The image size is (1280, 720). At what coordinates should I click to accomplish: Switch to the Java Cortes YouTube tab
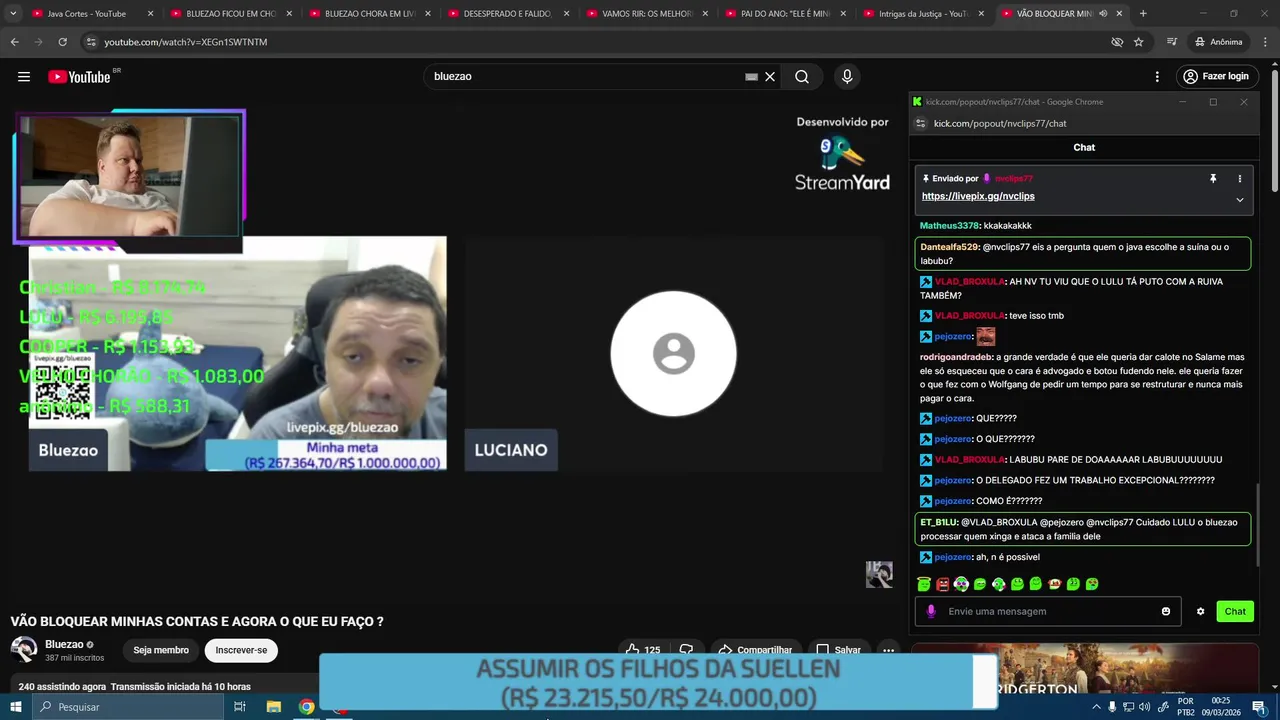[x=93, y=14]
